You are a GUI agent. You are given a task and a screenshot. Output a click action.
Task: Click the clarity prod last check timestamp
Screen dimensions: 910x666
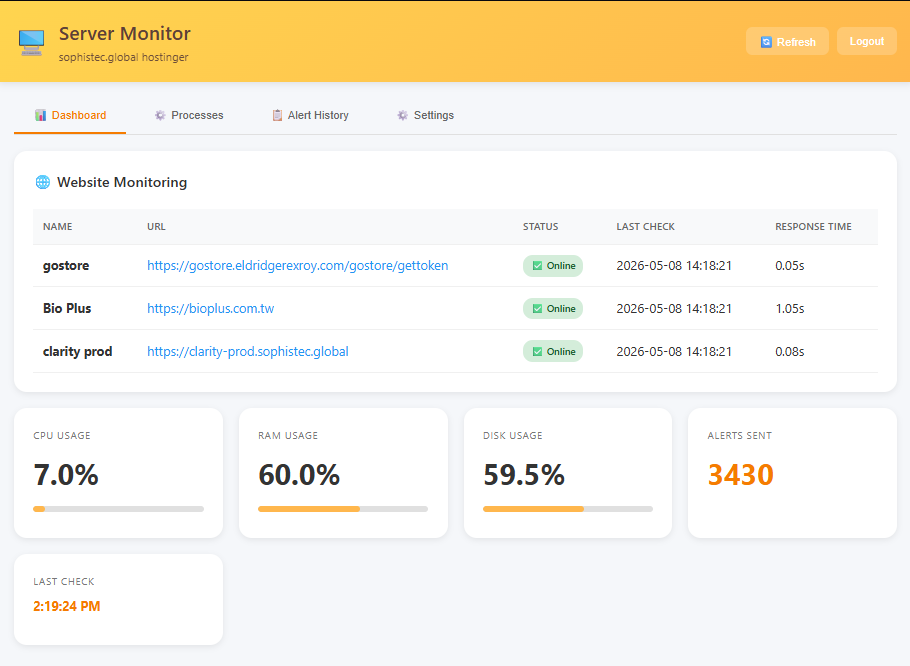[674, 352]
